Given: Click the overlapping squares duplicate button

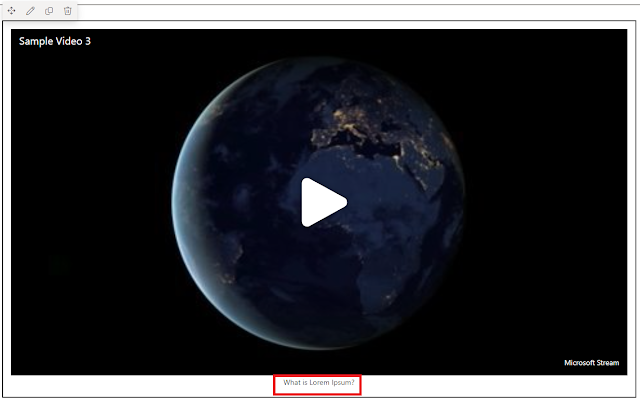Looking at the screenshot, I should (49, 11).
